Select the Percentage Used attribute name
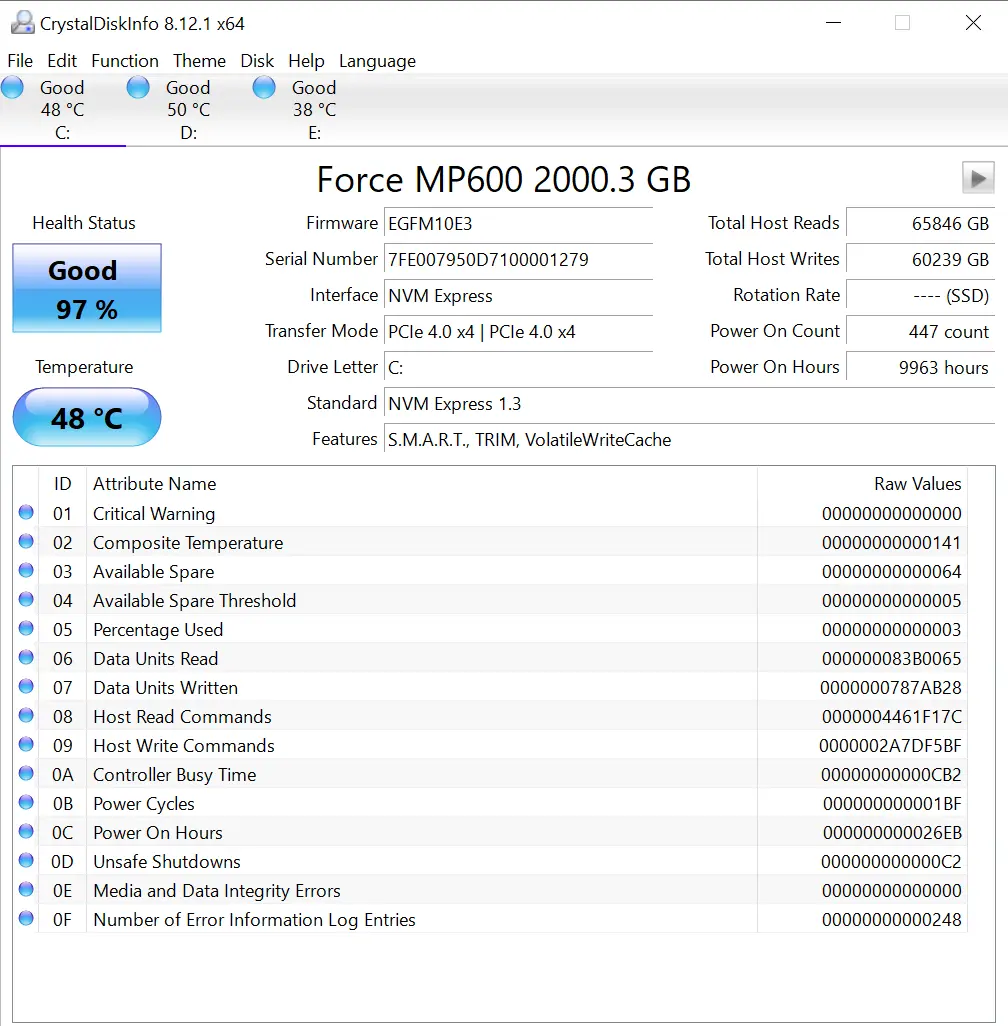Viewport: 1008px width, 1026px height. 158,629
